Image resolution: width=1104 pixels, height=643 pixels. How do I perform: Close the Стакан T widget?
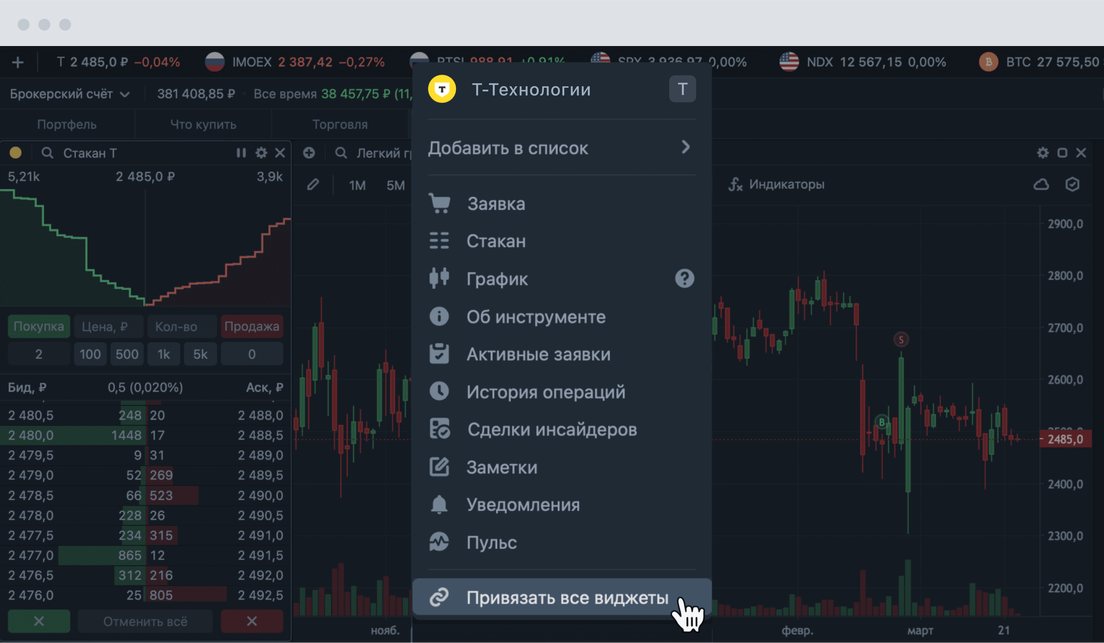[280, 153]
